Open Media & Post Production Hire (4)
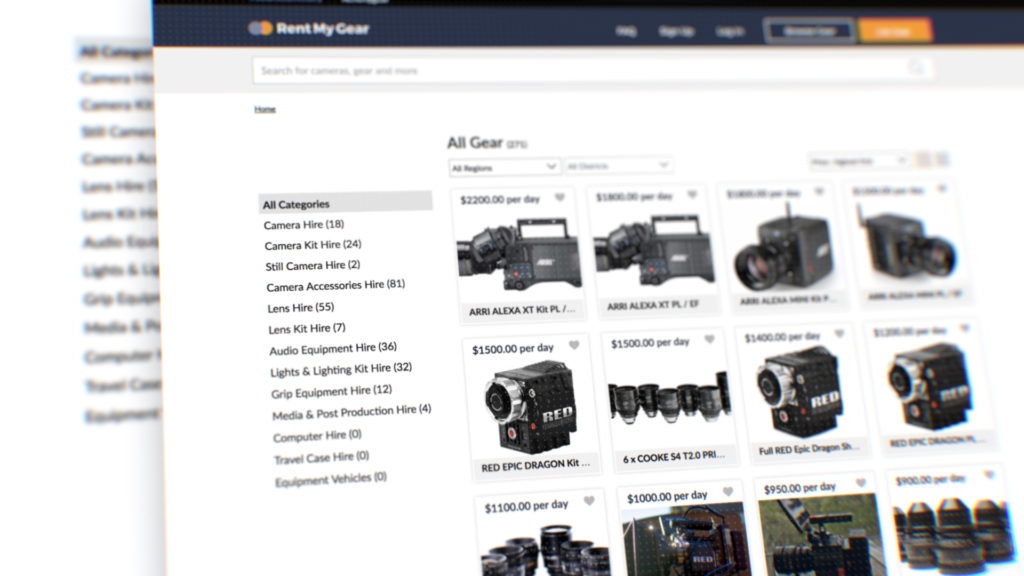Viewport: 1024px width, 576px height. (351, 412)
